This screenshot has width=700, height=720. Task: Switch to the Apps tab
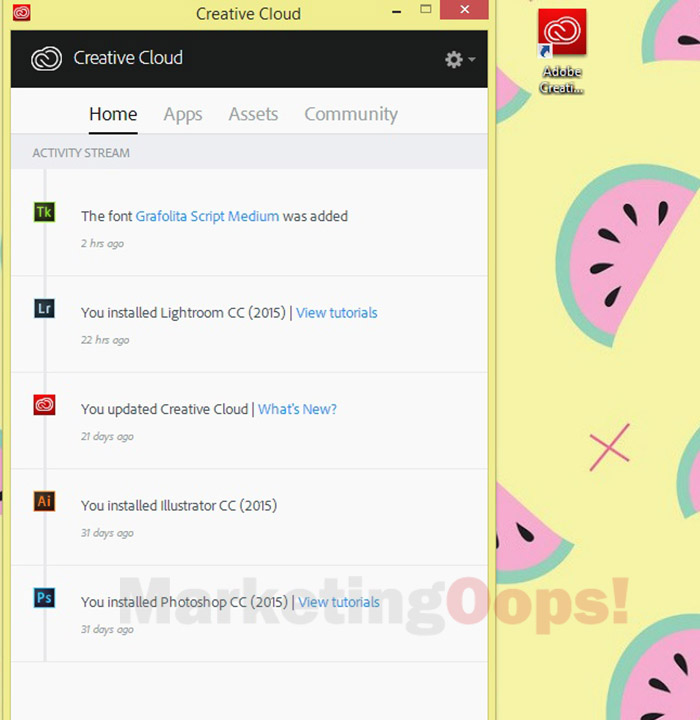[x=183, y=115]
